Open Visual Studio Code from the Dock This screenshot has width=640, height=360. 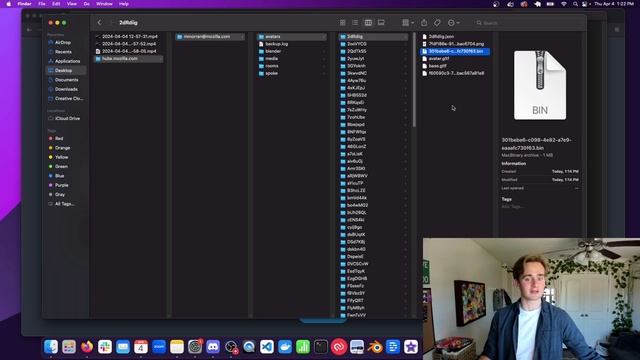click(267, 347)
